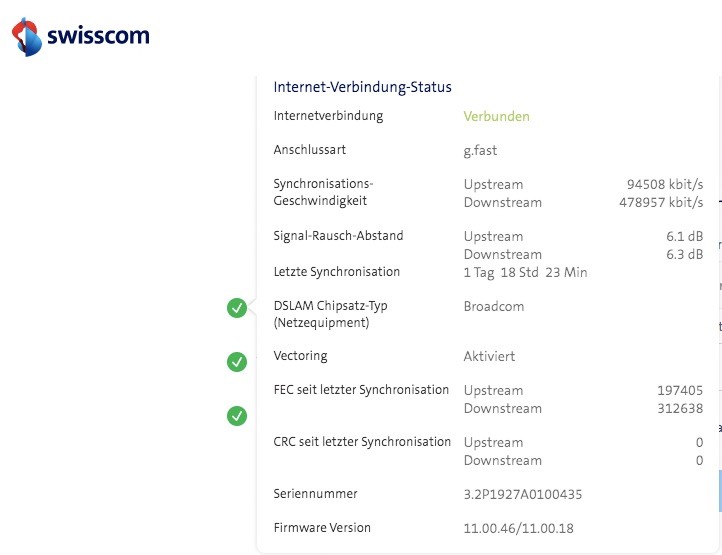Click the Seriennummer value 3.2P1927A0100435
This screenshot has height=555, width=722.
tap(523, 494)
